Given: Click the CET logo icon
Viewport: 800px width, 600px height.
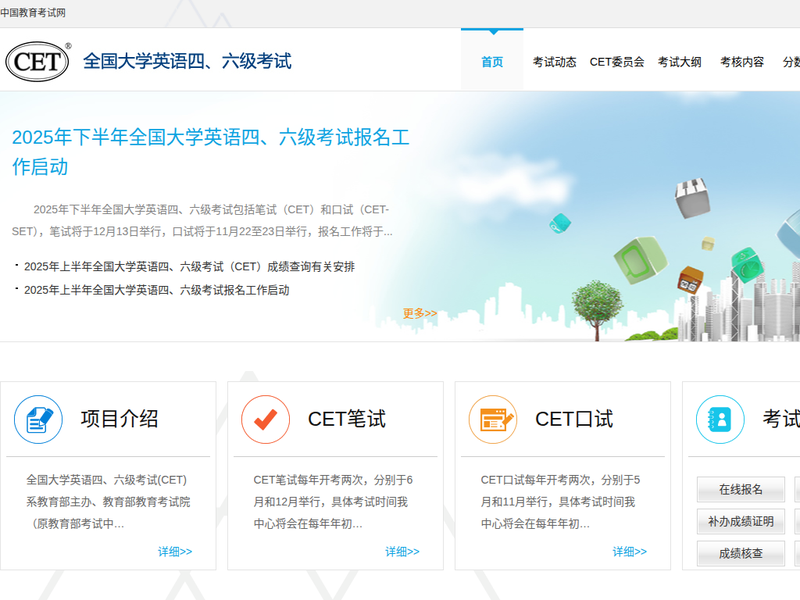Looking at the screenshot, I should [x=38, y=61].
